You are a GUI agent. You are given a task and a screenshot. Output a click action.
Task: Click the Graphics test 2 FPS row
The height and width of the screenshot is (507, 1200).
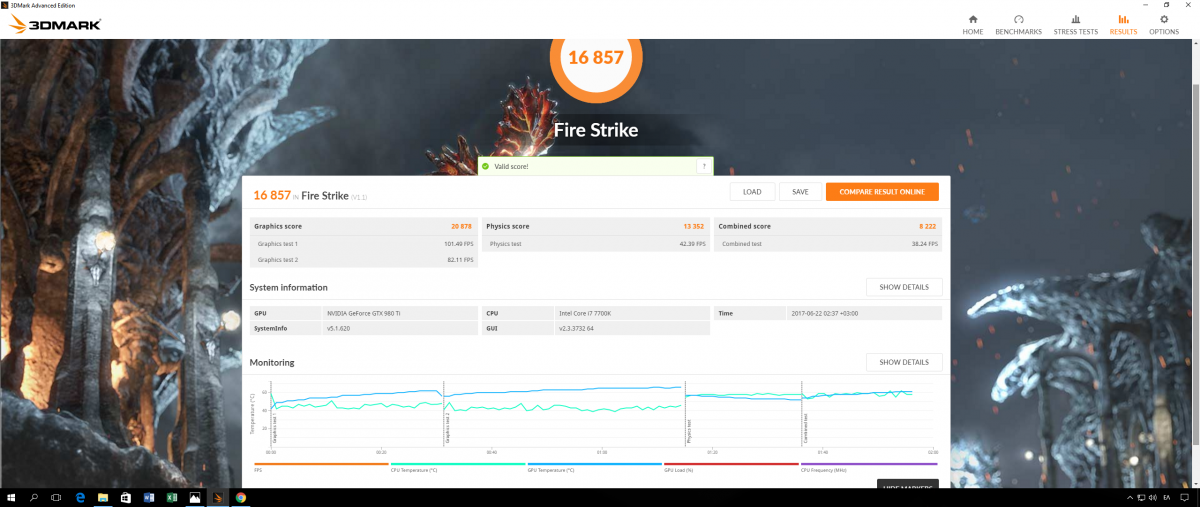(x=363, y=260)
